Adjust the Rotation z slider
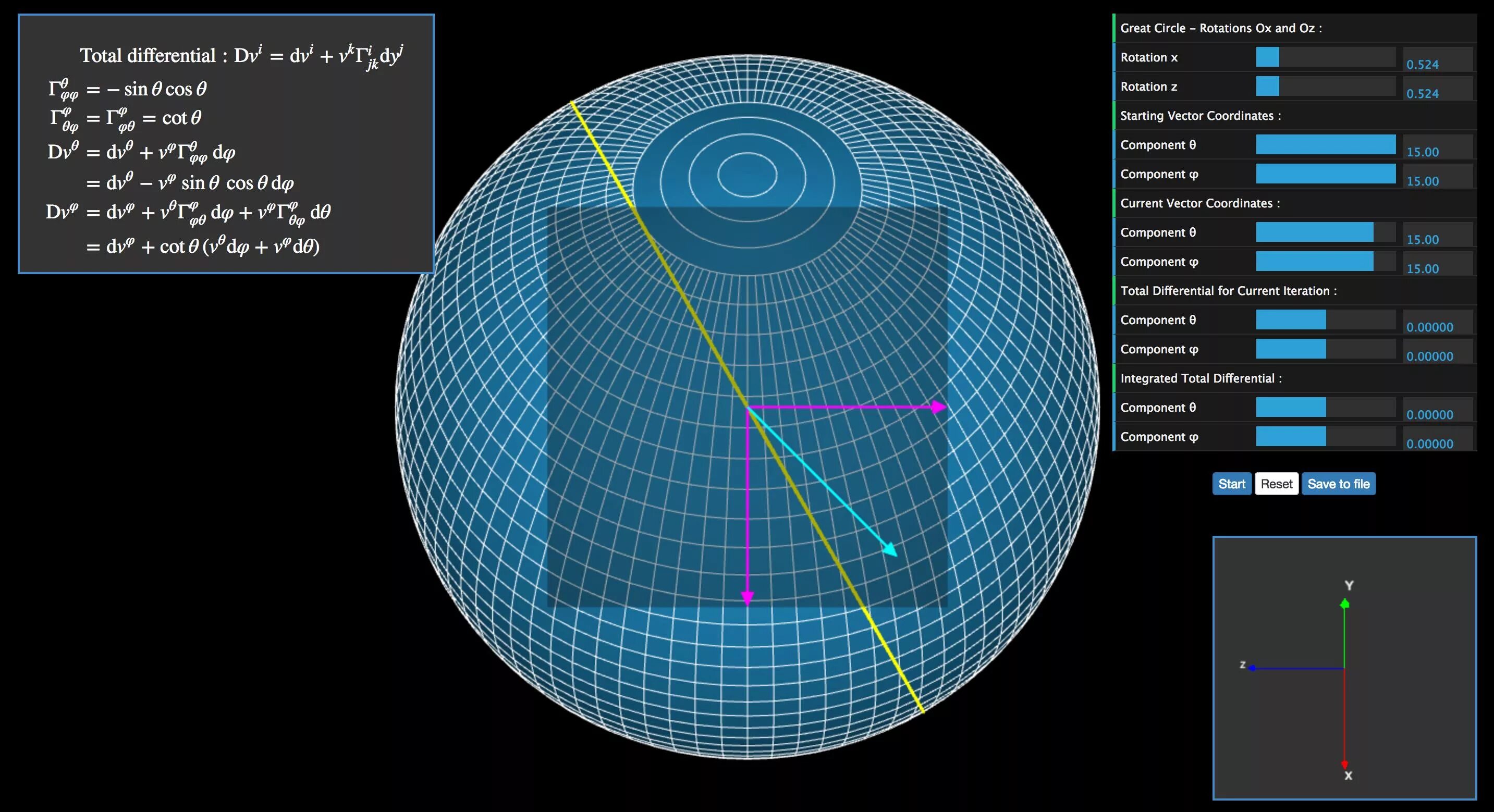 tap(1325, 87)
